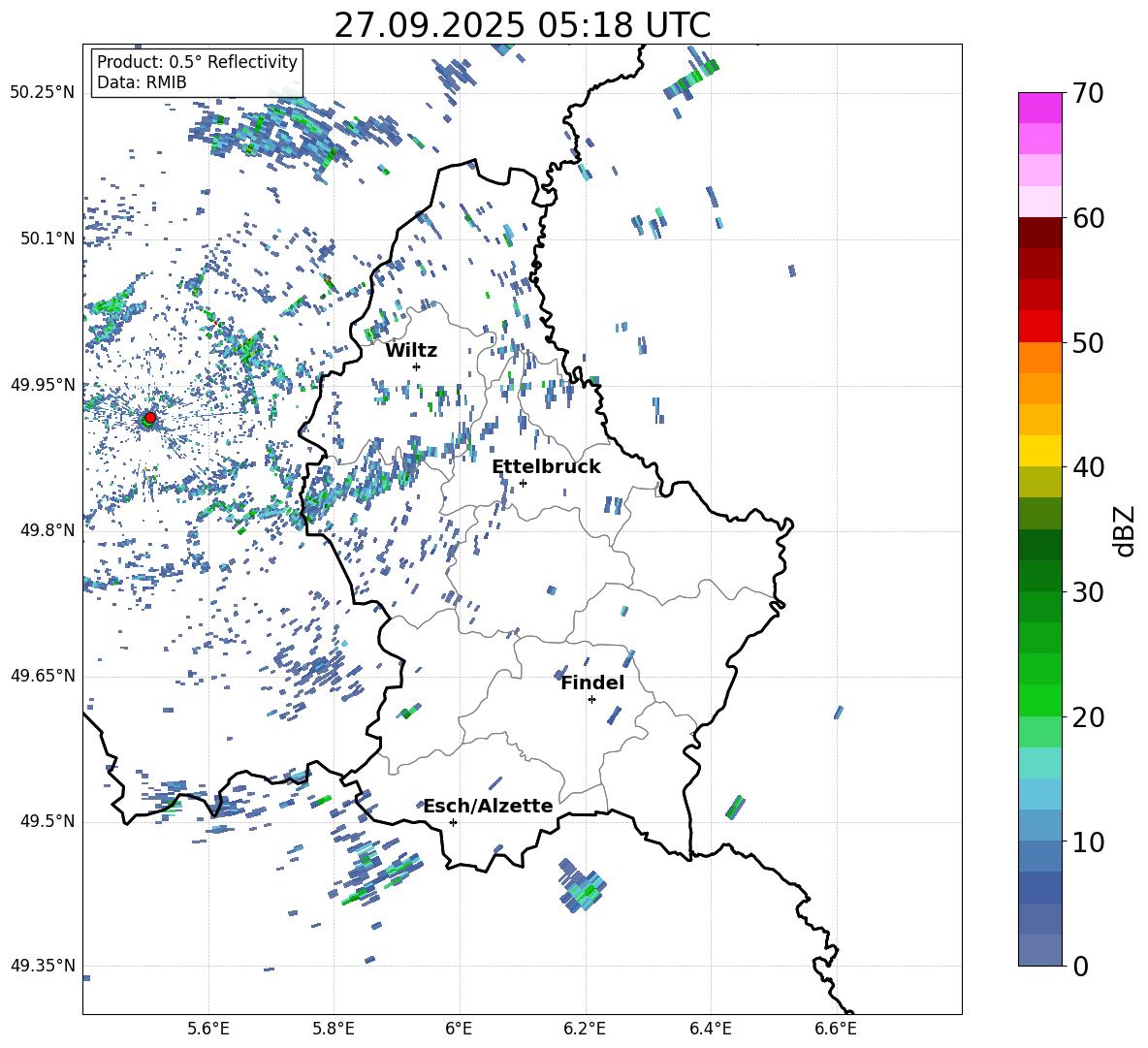Click the colorbar tick label '20'
1148x1048 pixels.
point(1088,717)
